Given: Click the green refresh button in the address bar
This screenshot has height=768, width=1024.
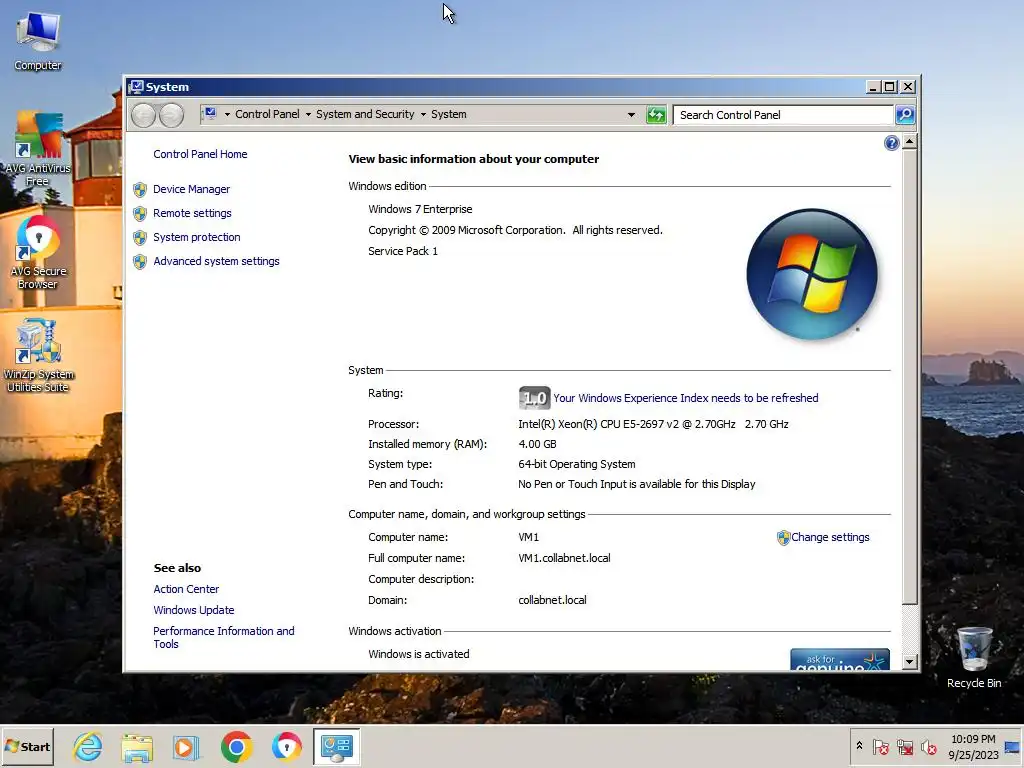Looking at the screenshot, I should point(656,115).
